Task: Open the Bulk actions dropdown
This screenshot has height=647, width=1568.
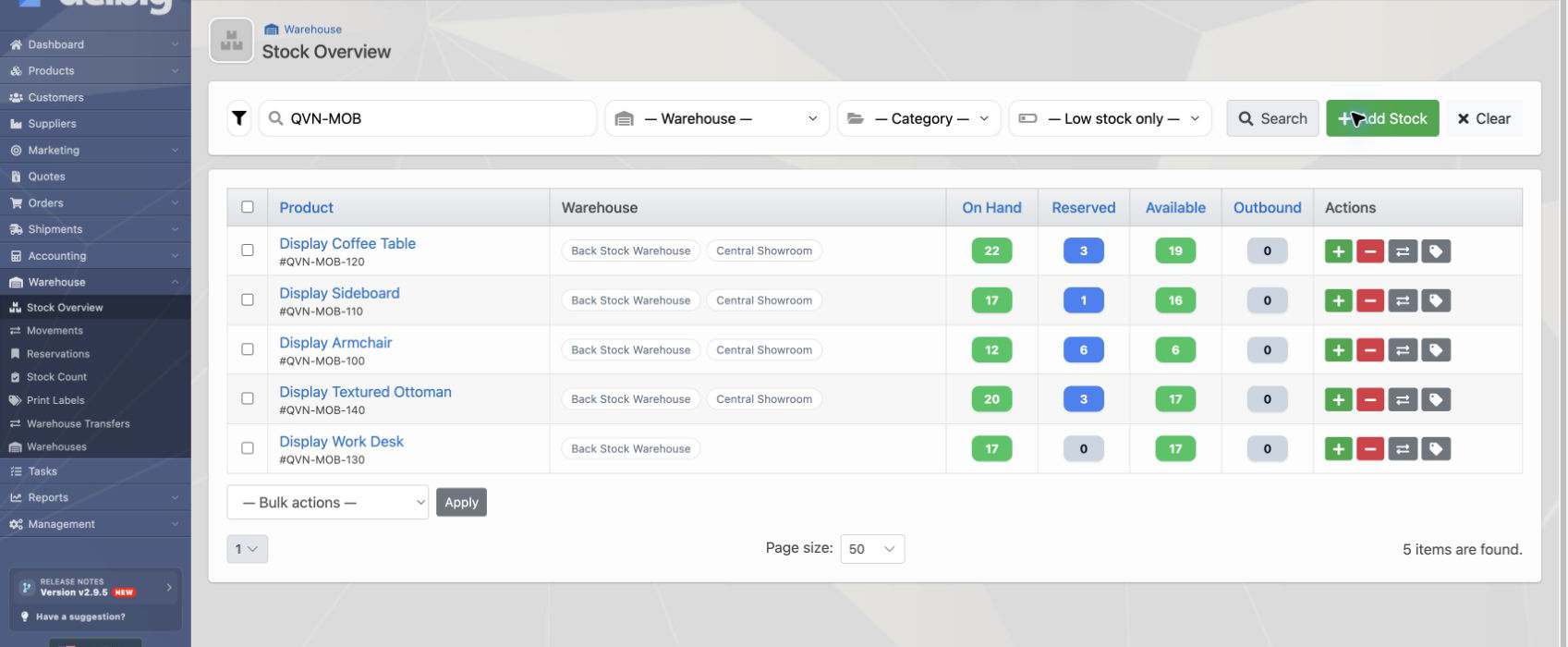Action: pos(328,502)
